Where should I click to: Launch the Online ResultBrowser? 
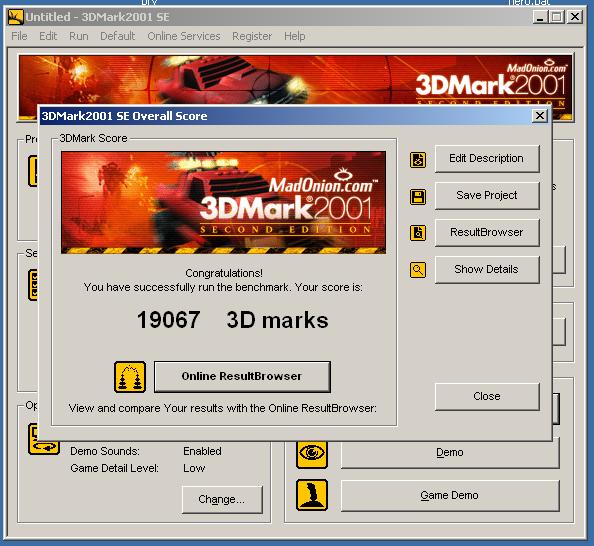(x=242, y=376)
